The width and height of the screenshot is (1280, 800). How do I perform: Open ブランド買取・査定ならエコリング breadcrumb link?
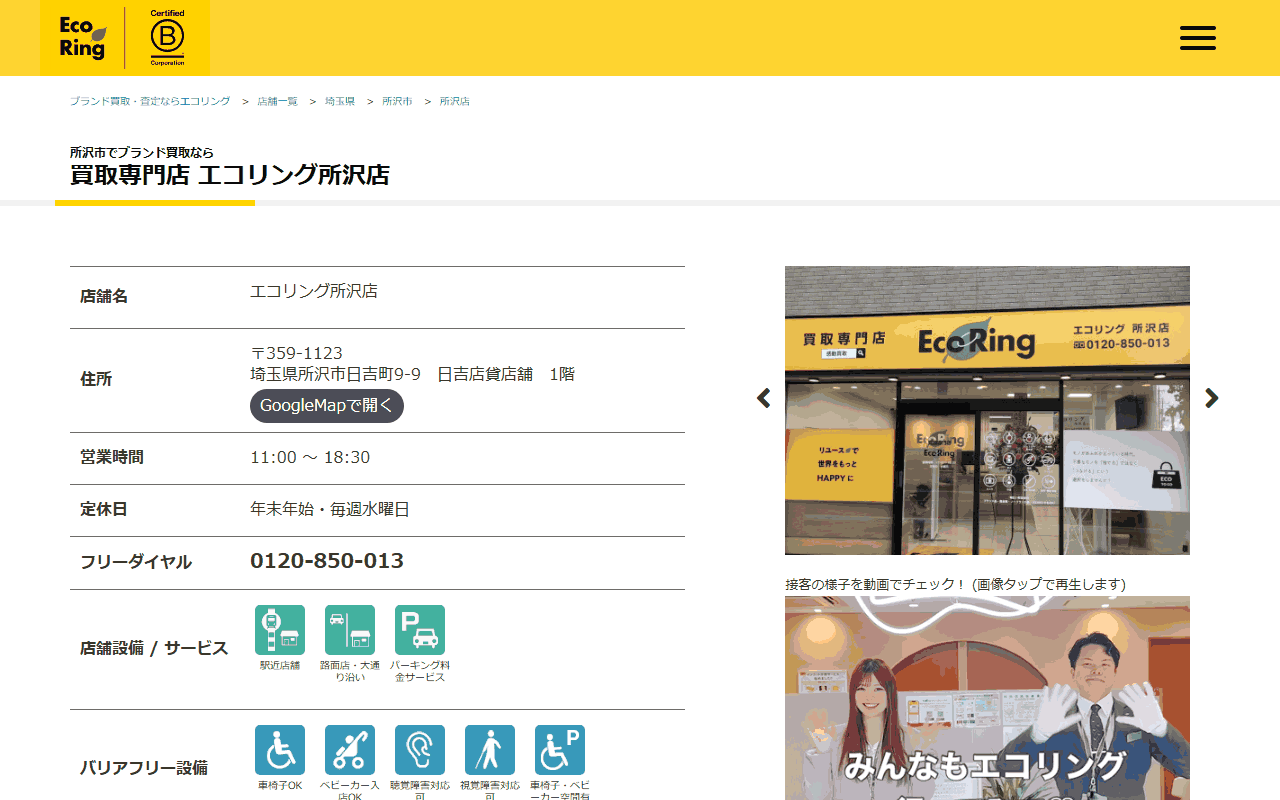point(150,102)
